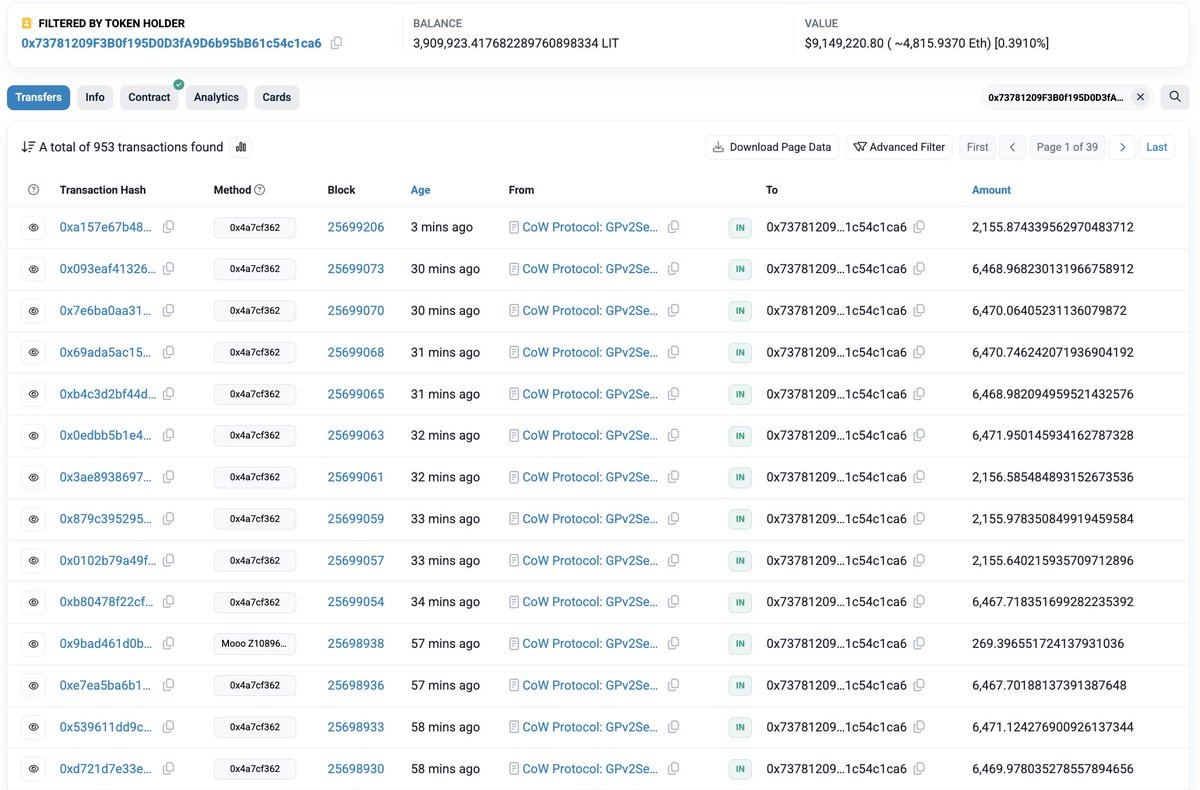The image size is (1200, 790).
Task: Open search magnifier icon
Action: 1176,97
